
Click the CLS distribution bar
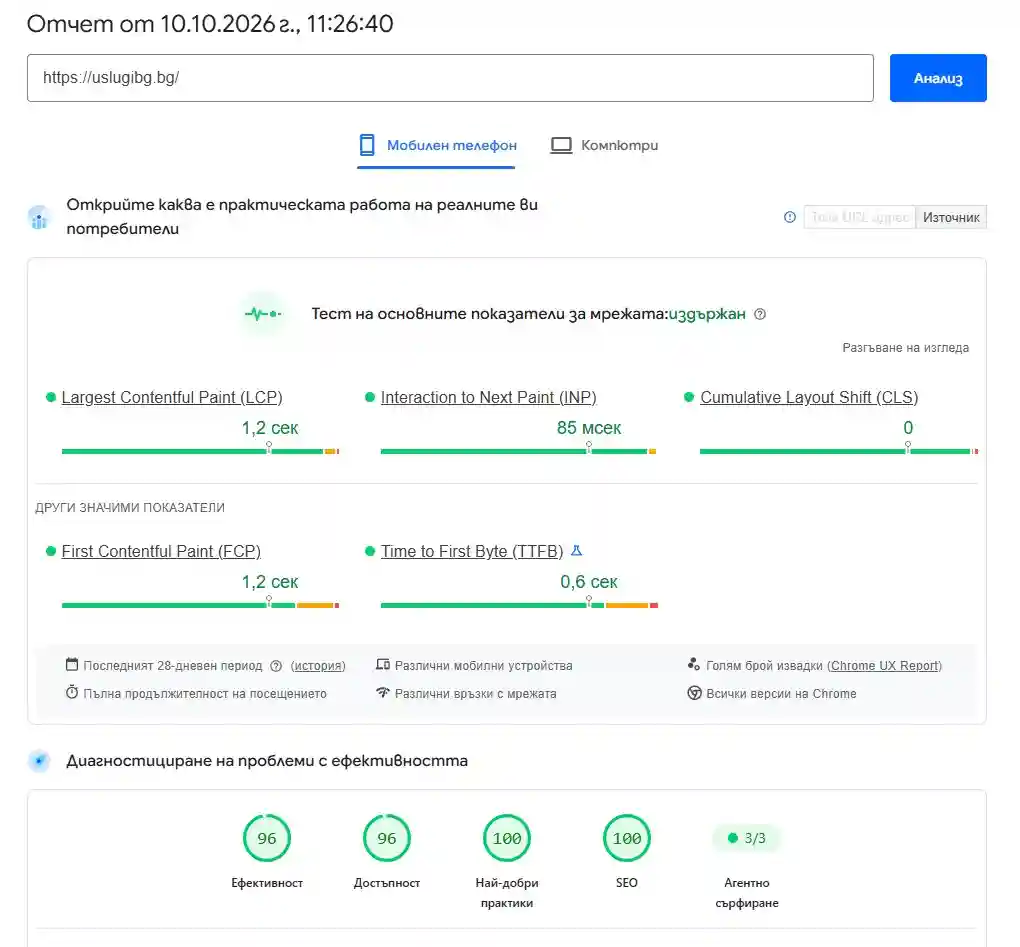(839, 451)
